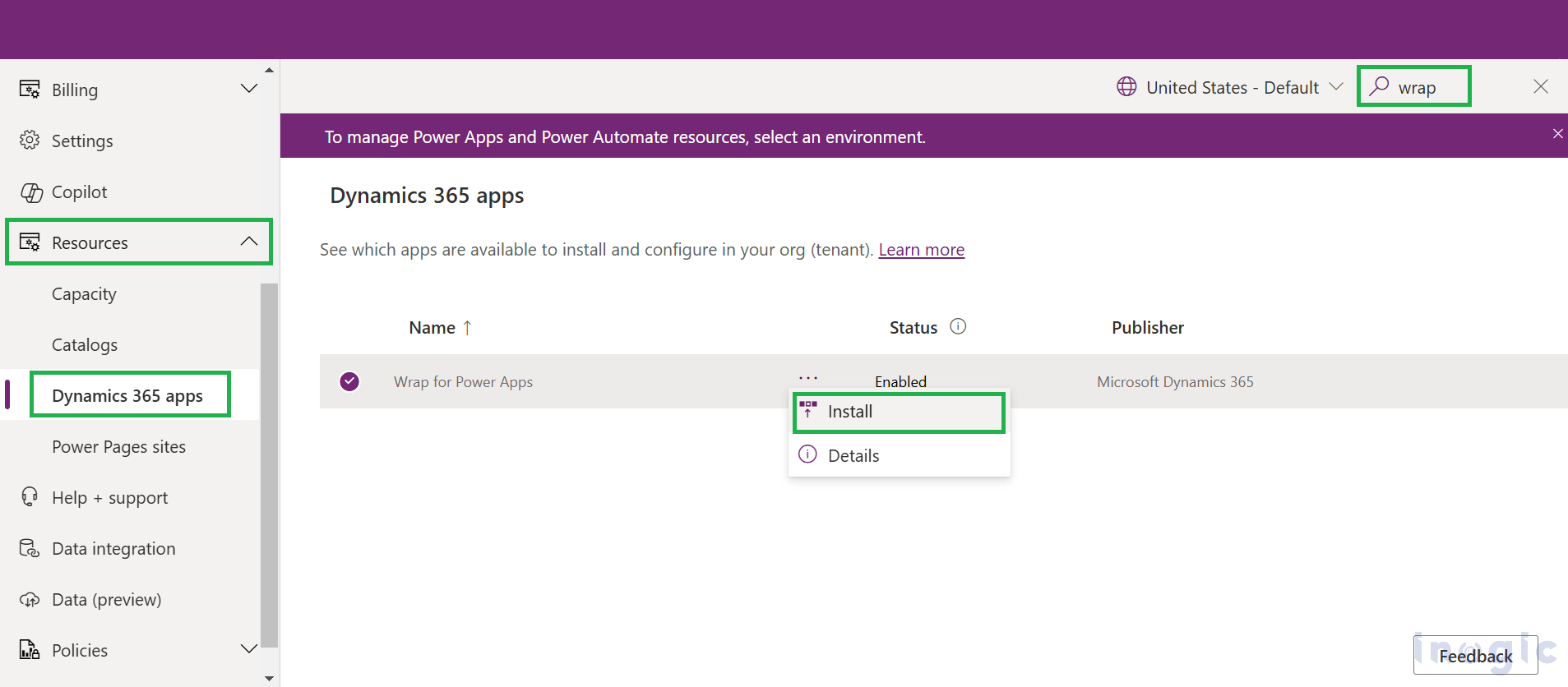The image size is (1568, 687).
Task: Expand the Billing section chevron
Action: pos(249,89)
